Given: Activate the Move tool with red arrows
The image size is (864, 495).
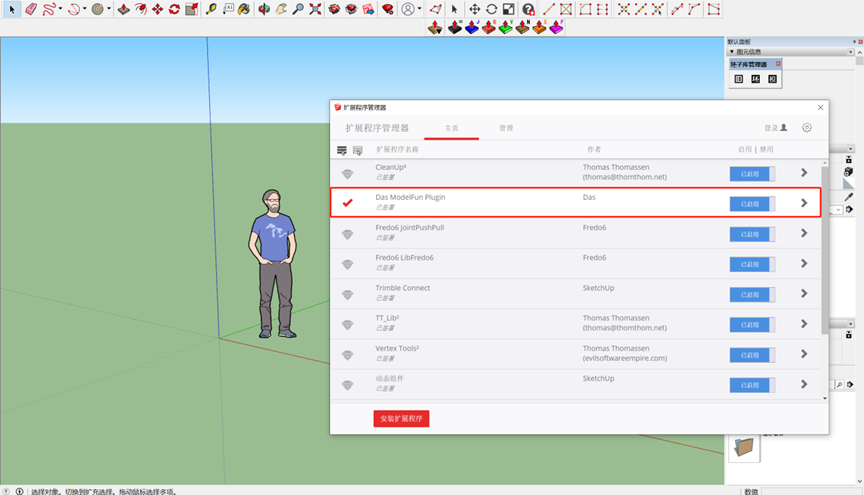Looking at the screenshot, I should [158, 9].
